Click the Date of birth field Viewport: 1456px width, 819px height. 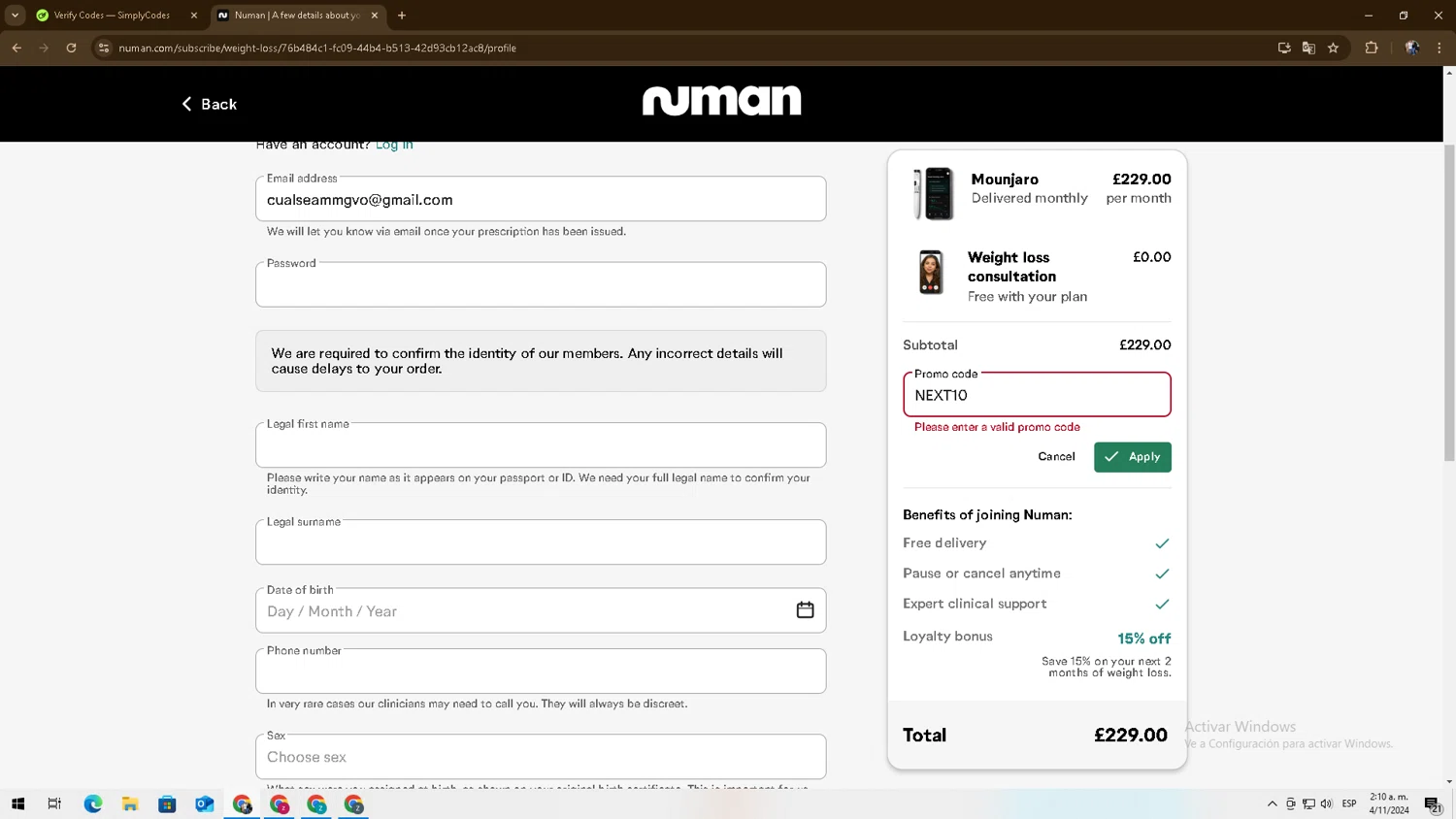(x=541, y=610)
